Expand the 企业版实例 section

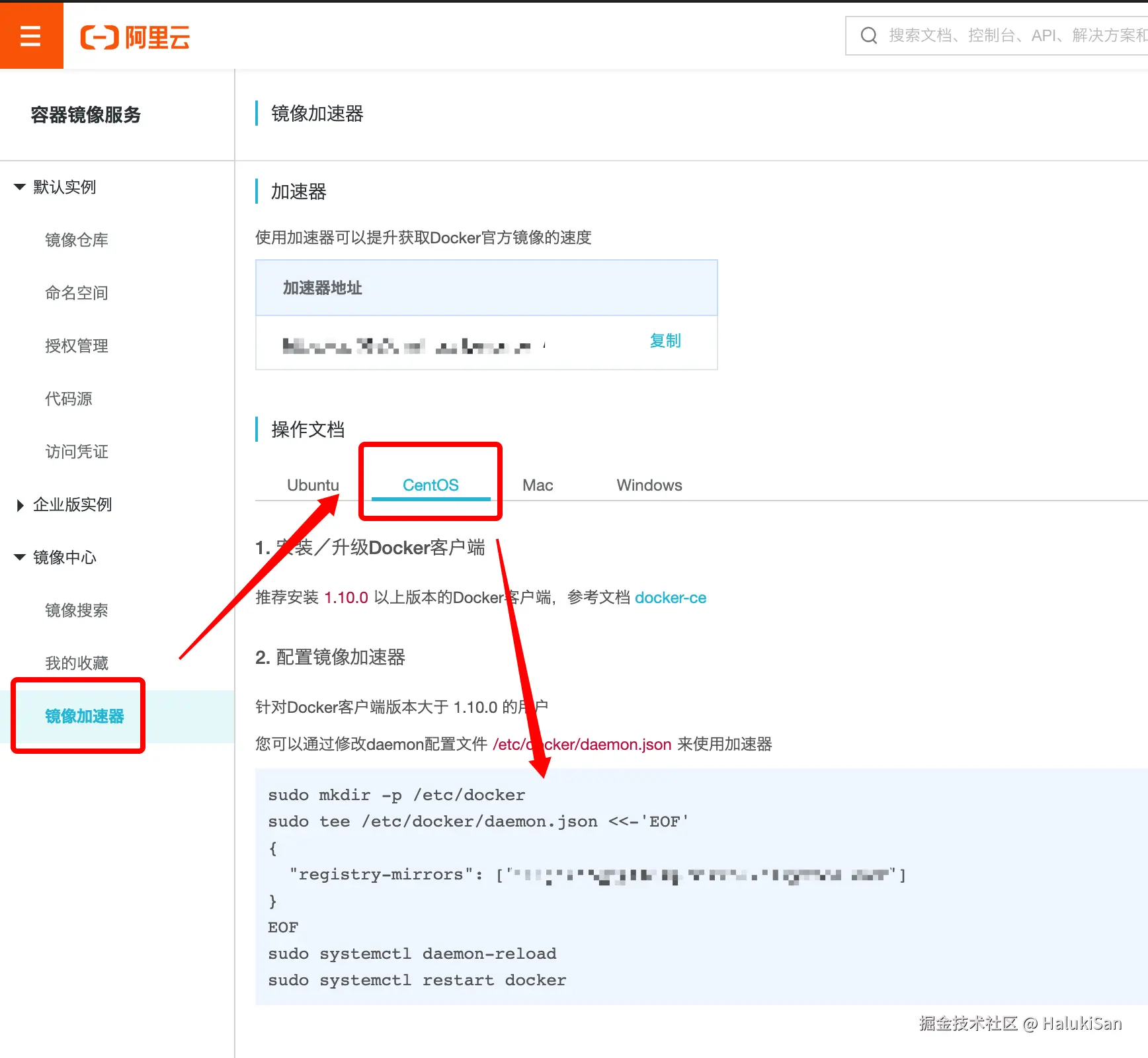(x=20, y=505)
